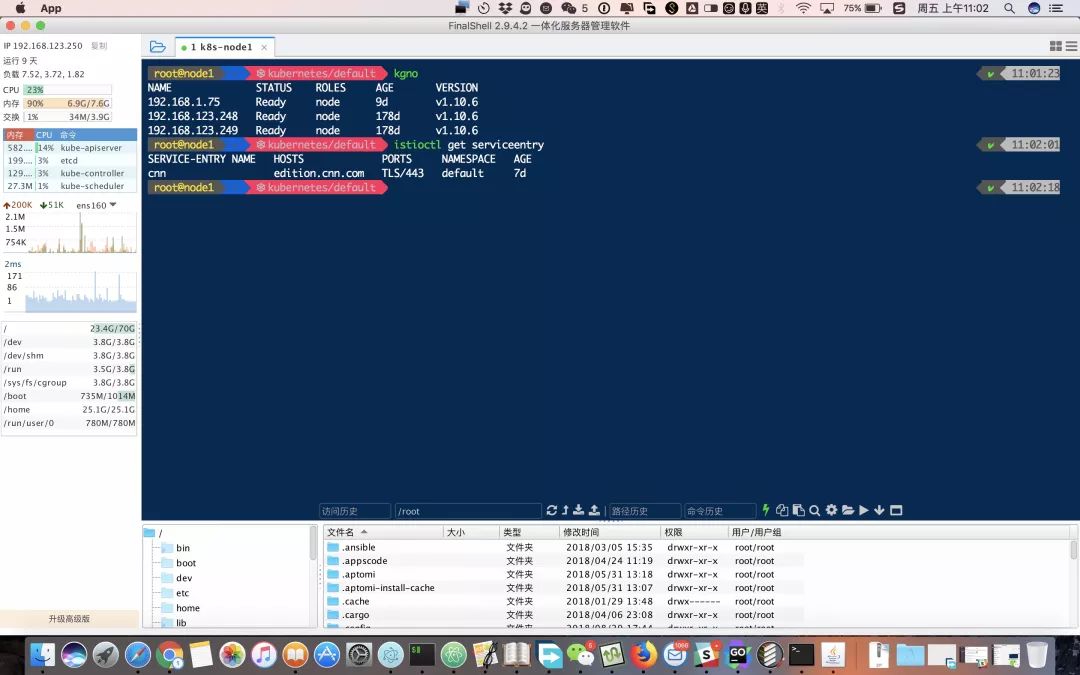Click the magnifier search icon in terminal toolbar

[815, 510]
